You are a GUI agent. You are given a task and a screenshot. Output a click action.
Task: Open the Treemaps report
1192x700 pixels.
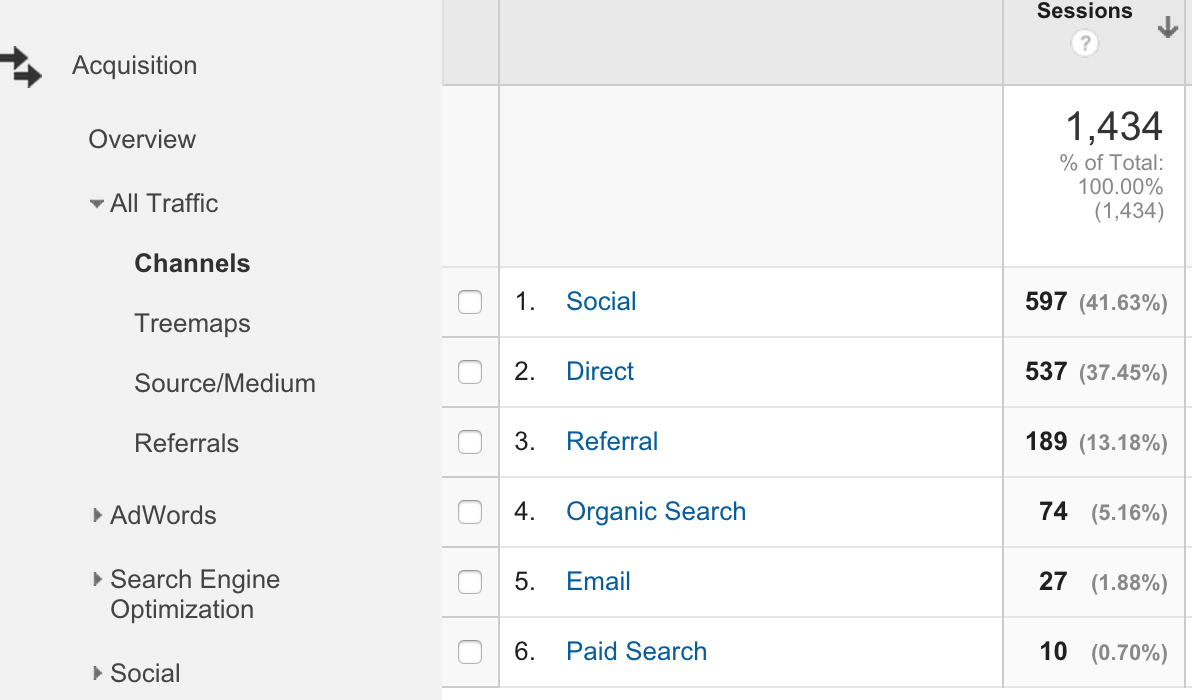point(192,323)
